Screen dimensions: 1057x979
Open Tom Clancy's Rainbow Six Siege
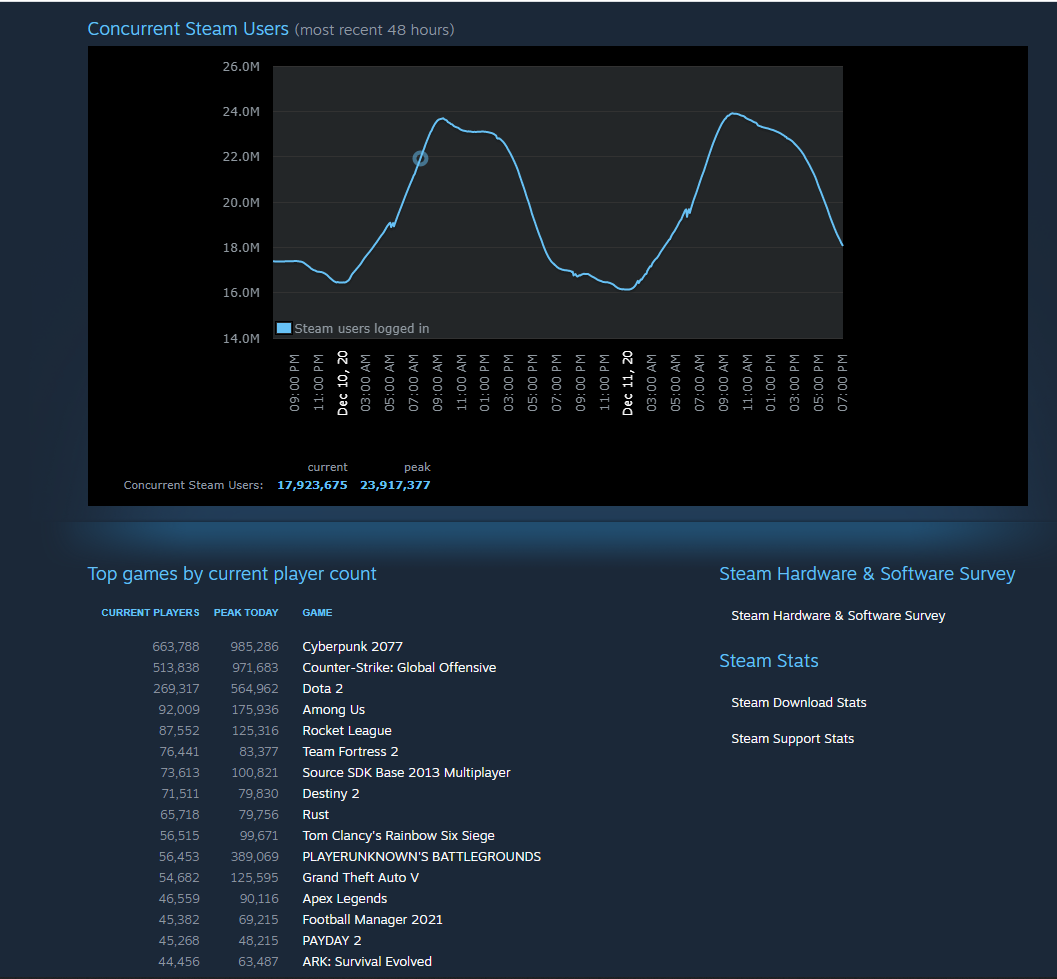point(398,835)
